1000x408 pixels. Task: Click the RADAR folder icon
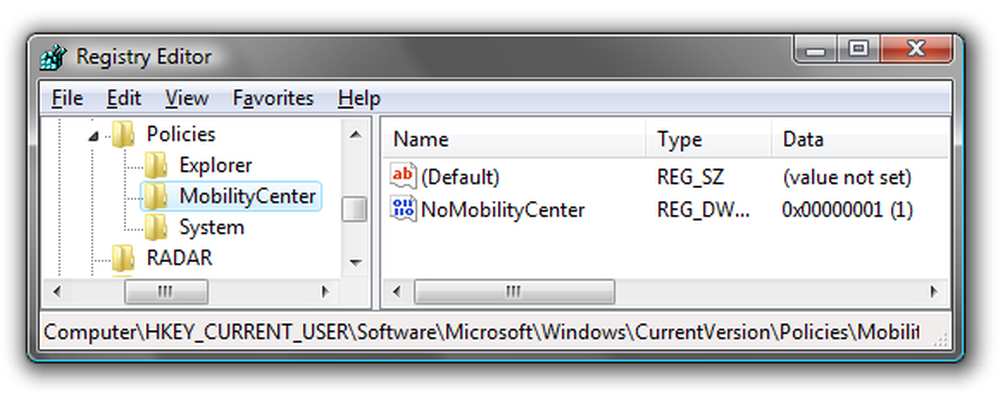pos(123,258)
